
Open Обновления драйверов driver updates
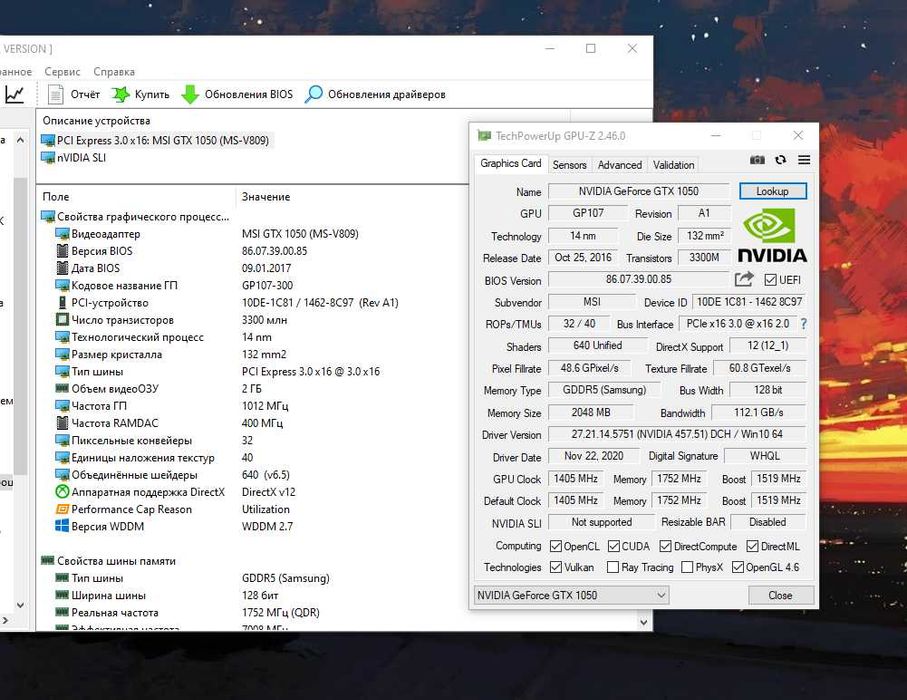coord(375,94)
